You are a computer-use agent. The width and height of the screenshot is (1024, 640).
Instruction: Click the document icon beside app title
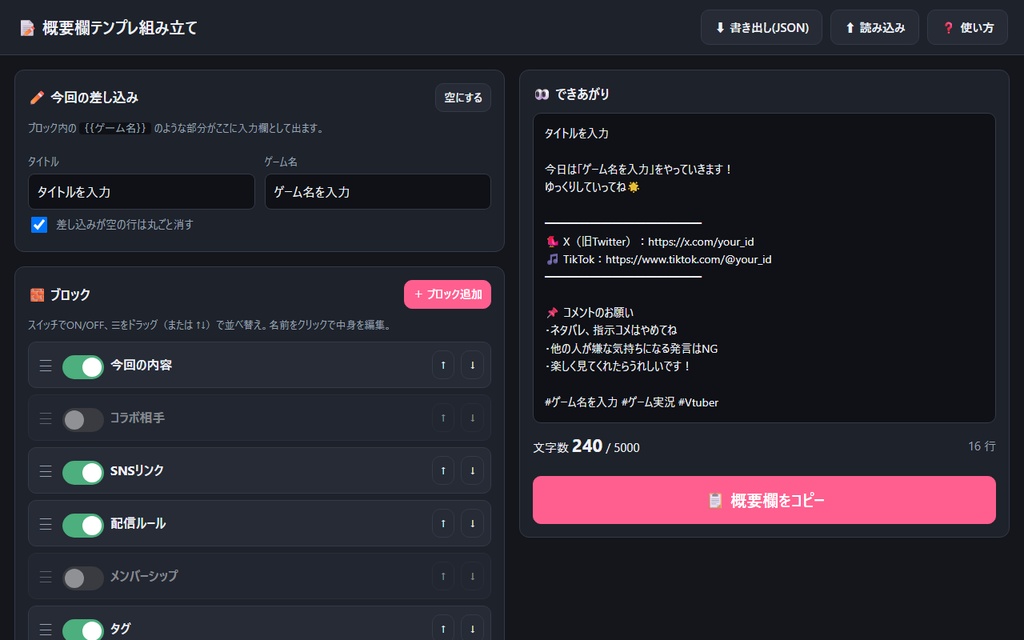click(27, 28)
